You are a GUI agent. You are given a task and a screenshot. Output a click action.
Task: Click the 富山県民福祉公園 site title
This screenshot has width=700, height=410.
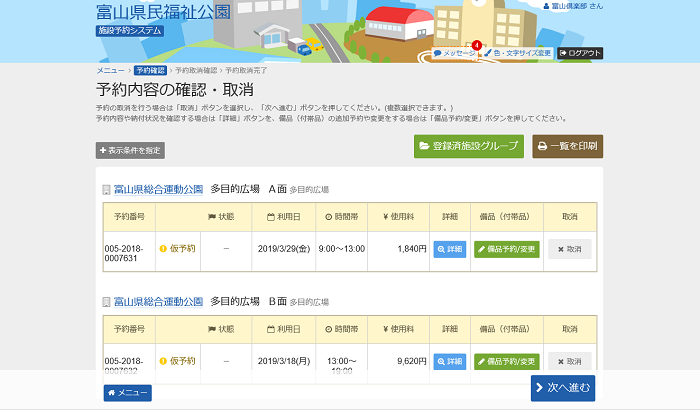point(163,12)
